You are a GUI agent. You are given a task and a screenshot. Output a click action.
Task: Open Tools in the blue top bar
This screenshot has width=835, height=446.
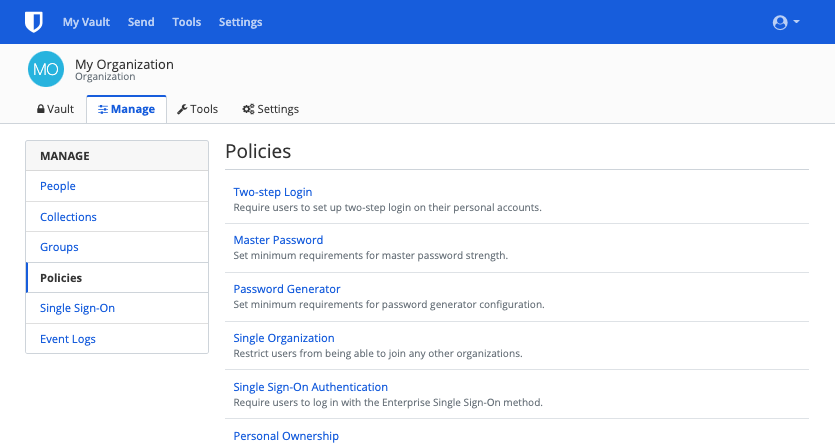[186, 22]
